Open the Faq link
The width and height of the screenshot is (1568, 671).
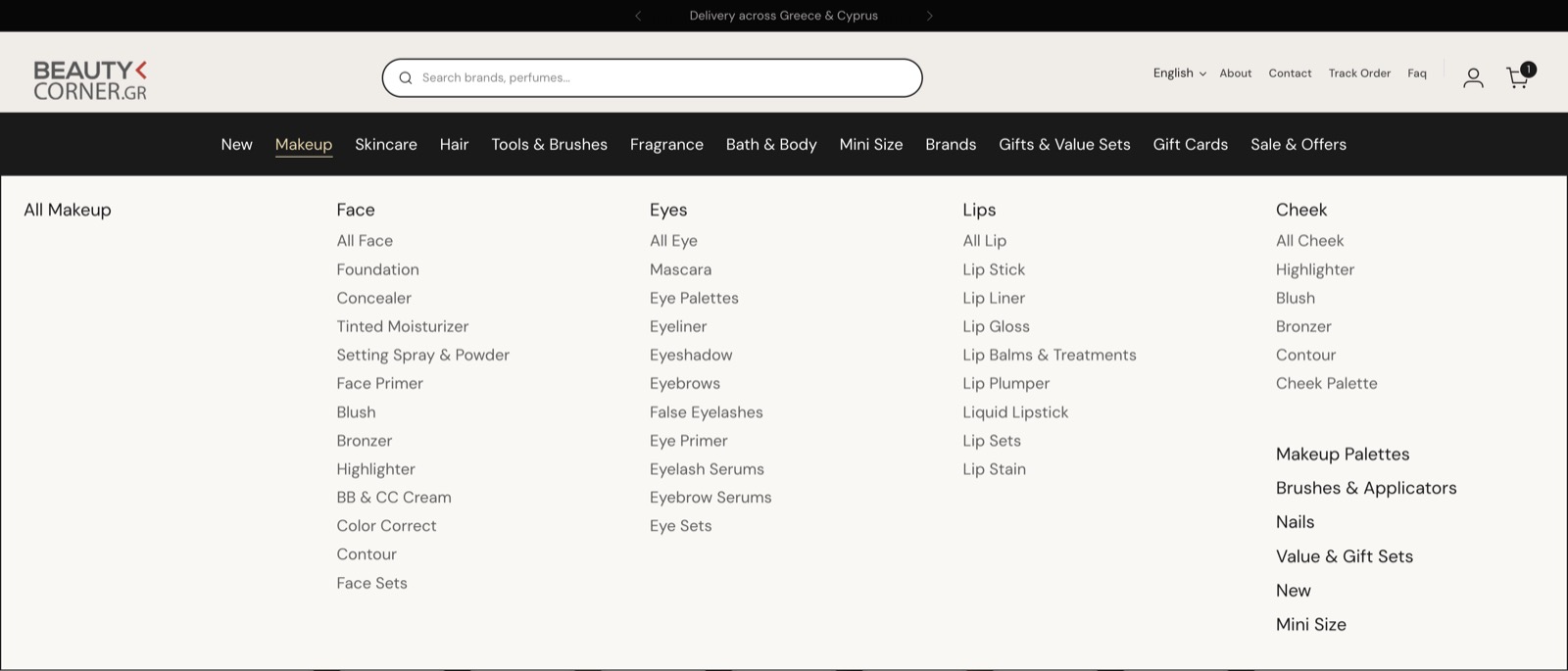[1417, 73]
